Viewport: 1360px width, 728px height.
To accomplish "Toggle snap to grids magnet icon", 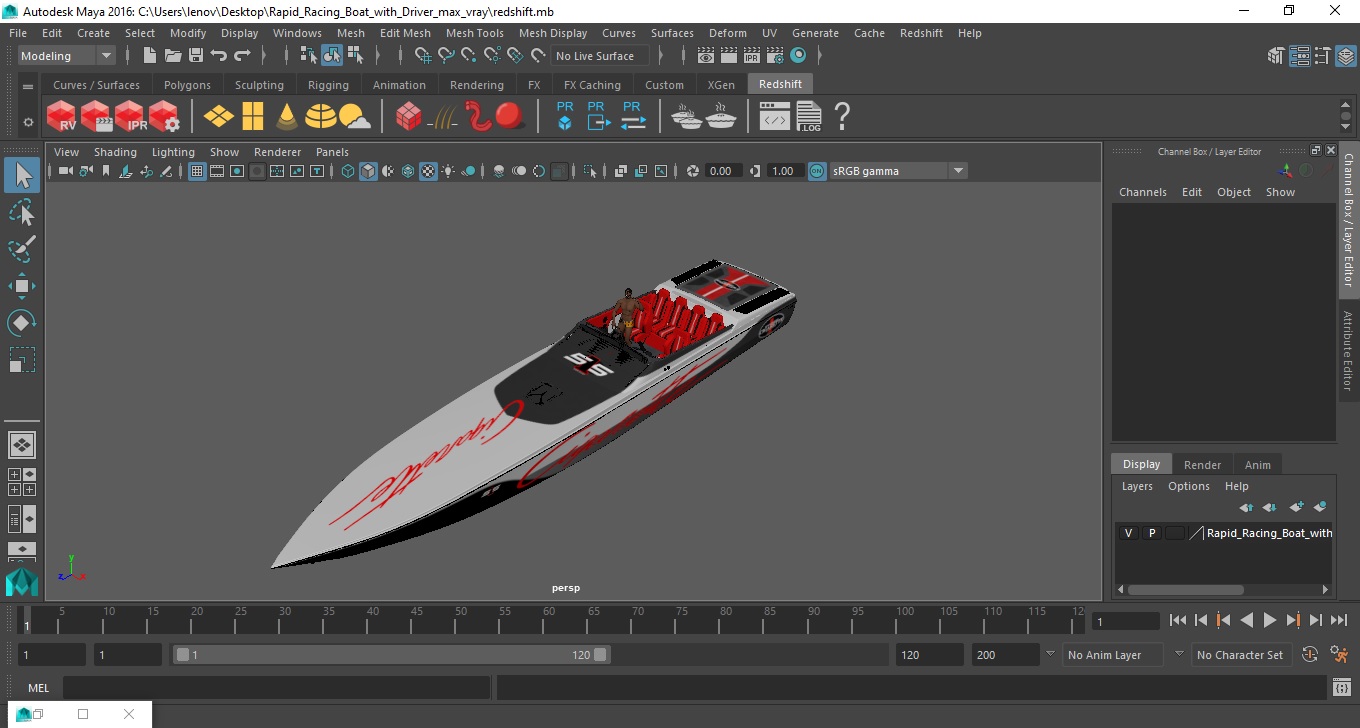I will tap(423, 56).
